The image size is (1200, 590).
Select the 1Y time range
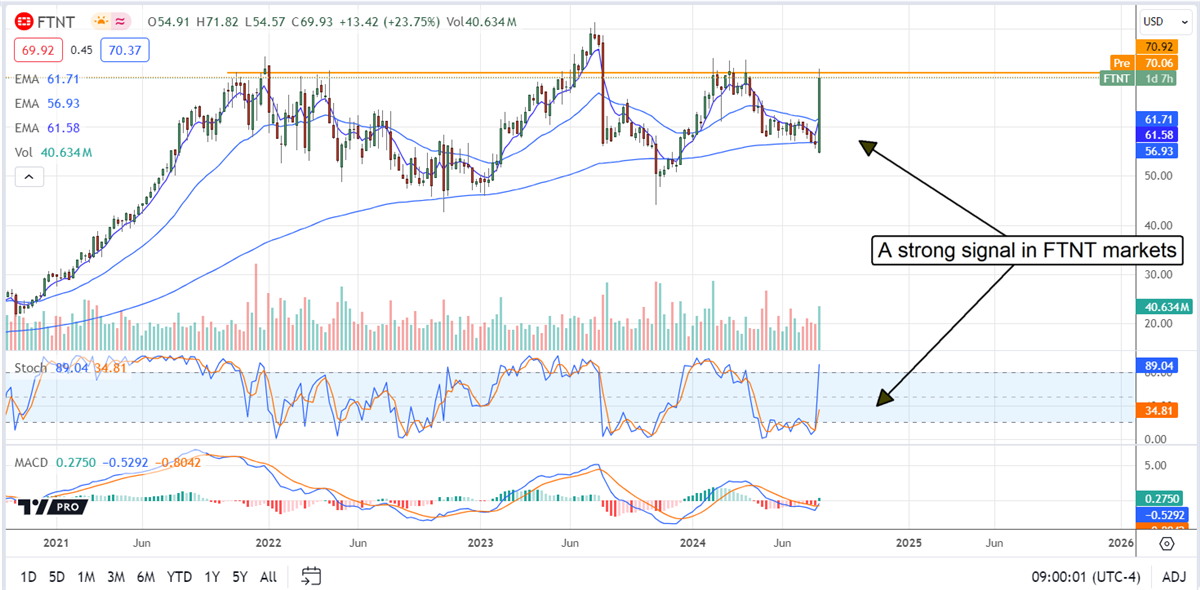211,576
